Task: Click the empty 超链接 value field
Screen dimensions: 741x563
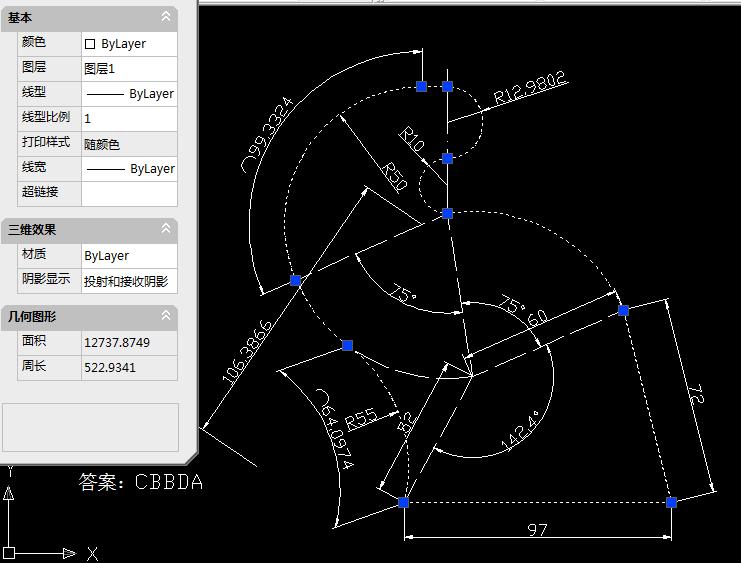Action: pos(129,194)
